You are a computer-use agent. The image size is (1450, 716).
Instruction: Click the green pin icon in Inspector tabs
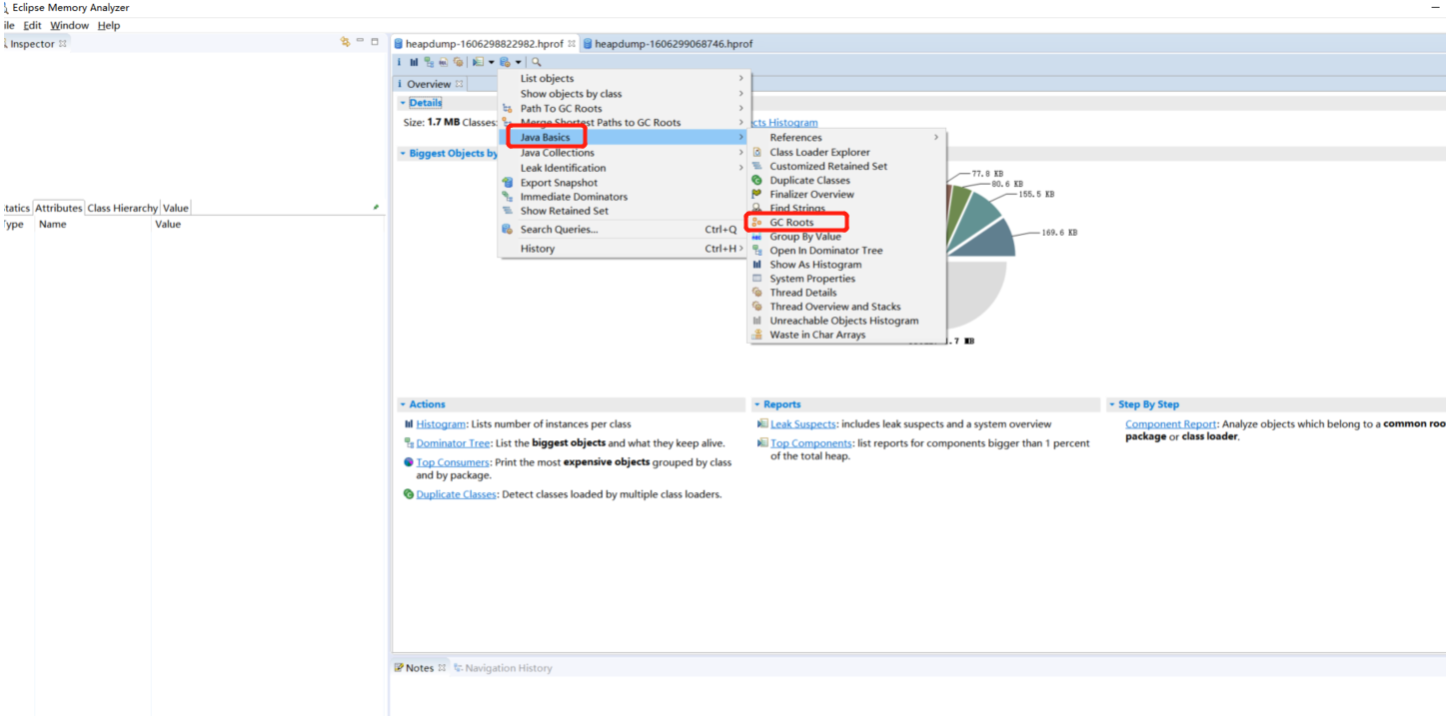coord(376,207)
